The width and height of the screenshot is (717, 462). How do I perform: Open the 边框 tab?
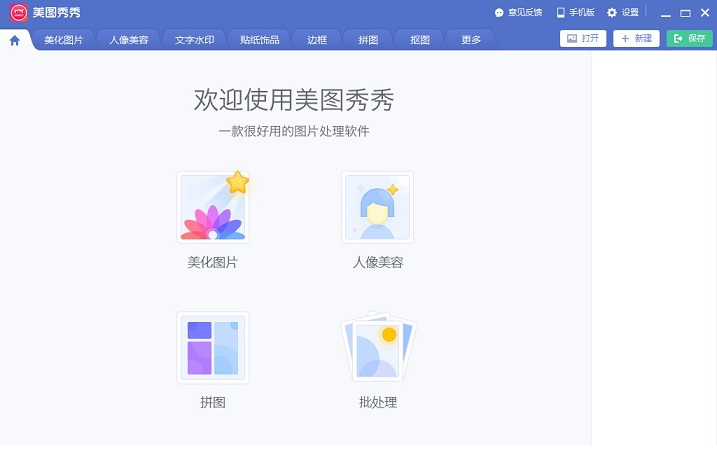317,40
